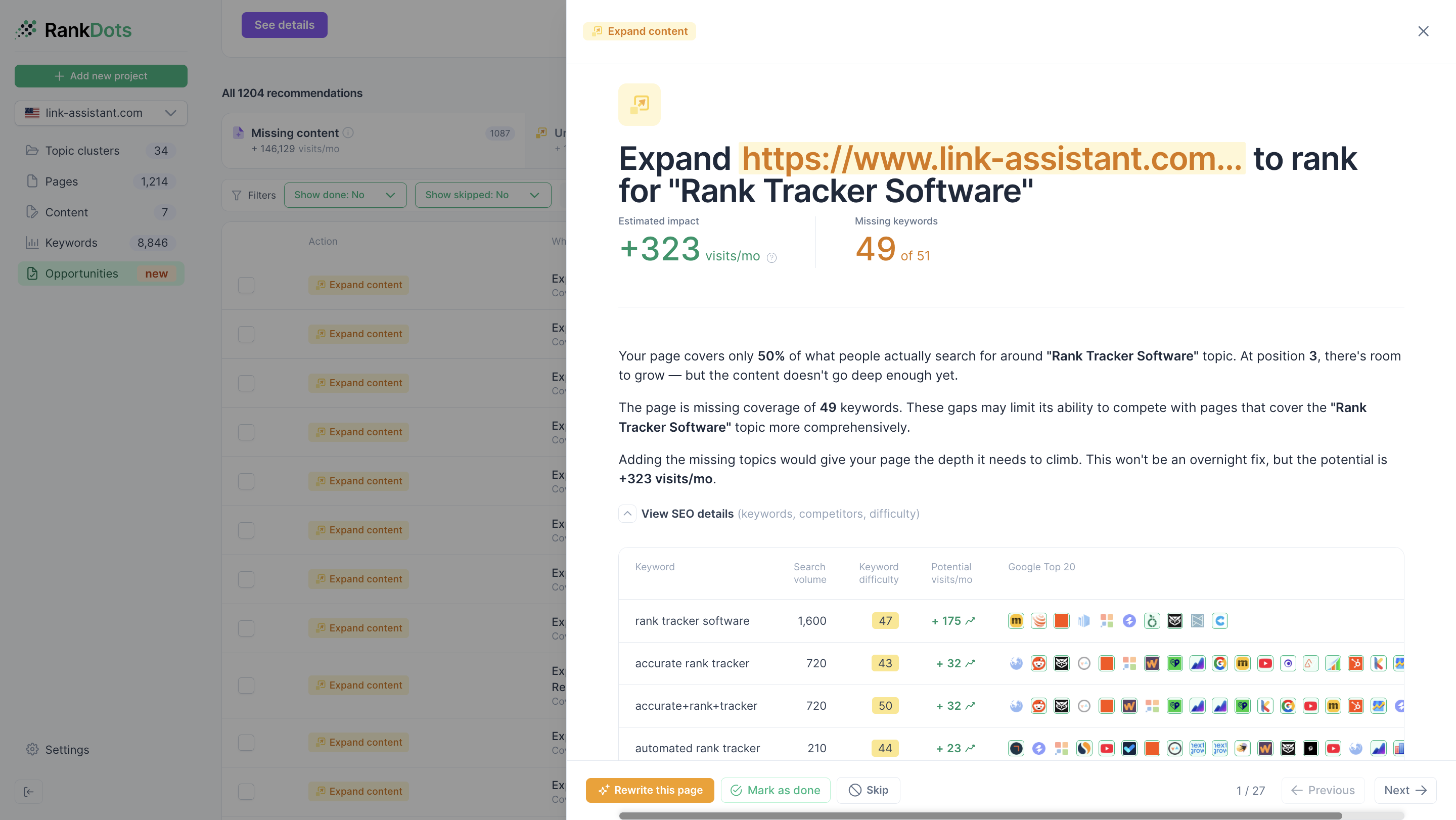Click the trend arrow beside + 175
Viewport: 1456px width, 820px height.
[970, 621]
